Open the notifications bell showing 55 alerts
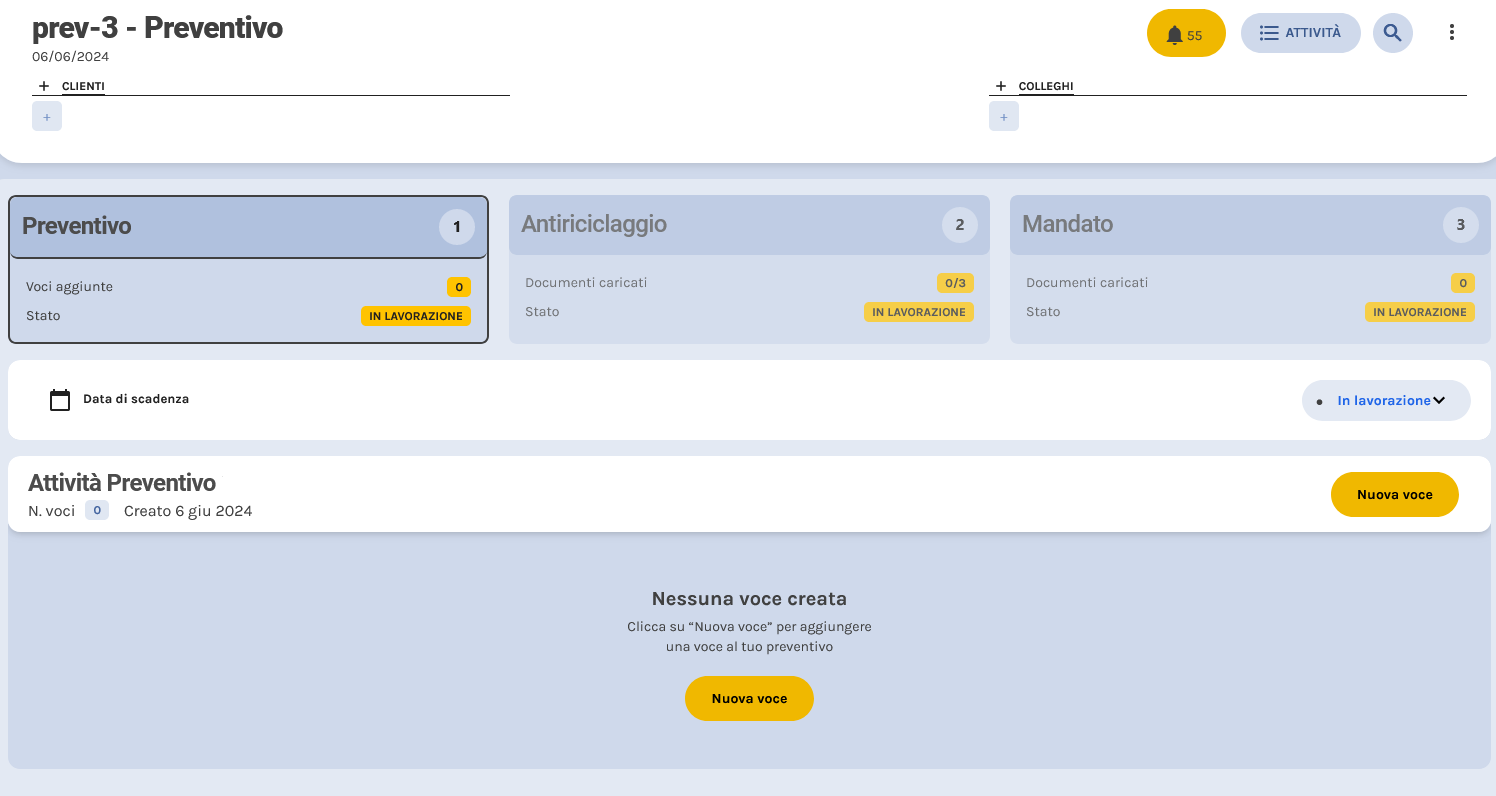This screenshot has height=796, width=1496. (x=1185, y=32)
